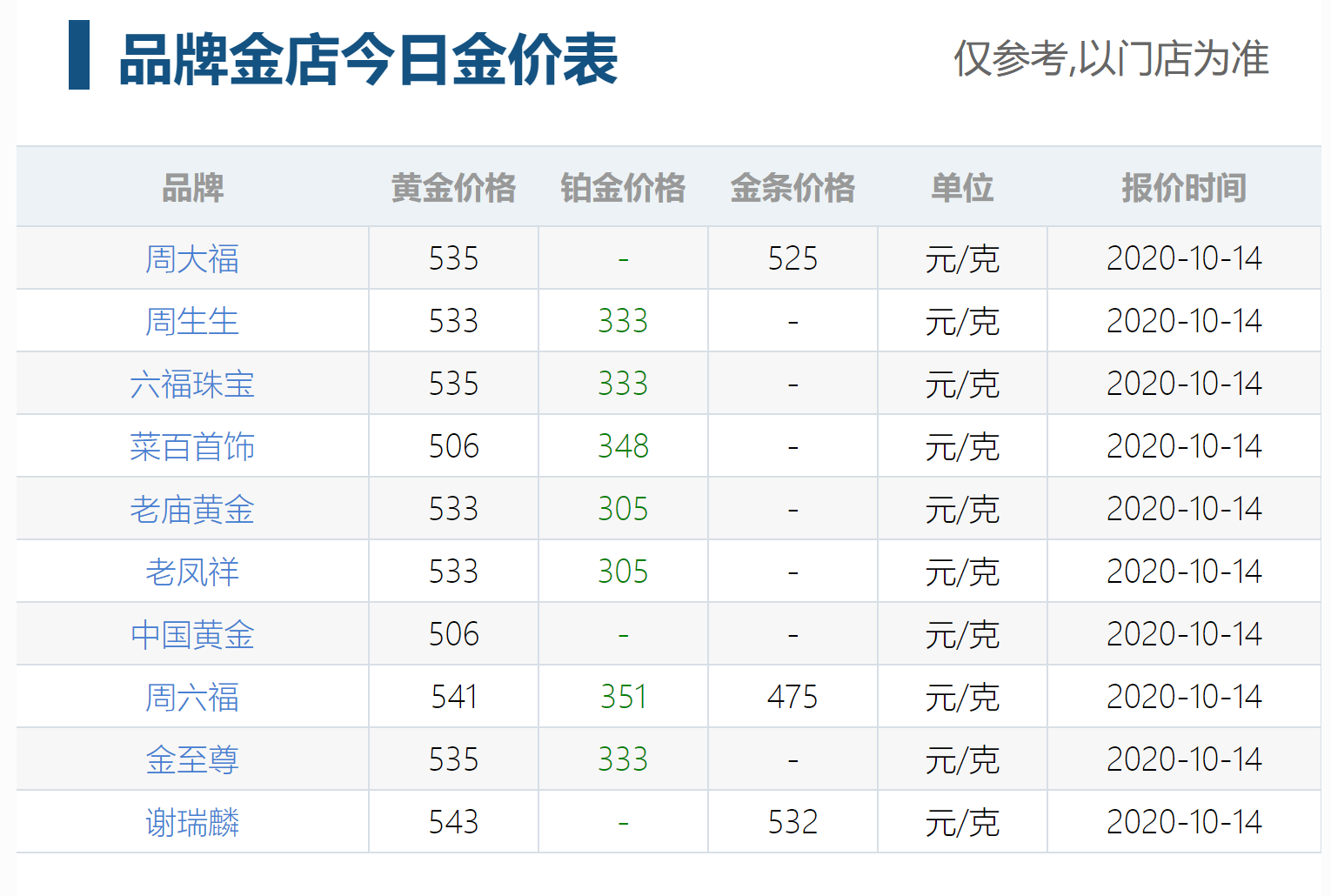Click the 报价时间 column header
Image resolution: width=1331 pixels, height=896 pixels.
pos(1184,188)
